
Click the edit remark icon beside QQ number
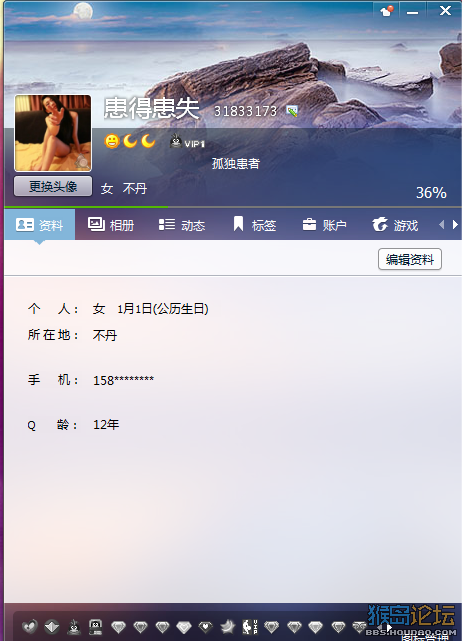292,111
